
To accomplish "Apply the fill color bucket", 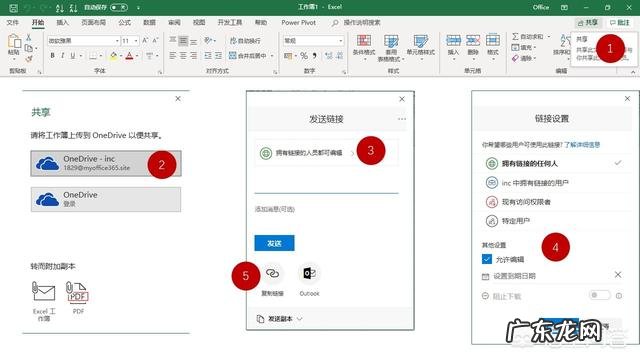I will coord(113,56).
